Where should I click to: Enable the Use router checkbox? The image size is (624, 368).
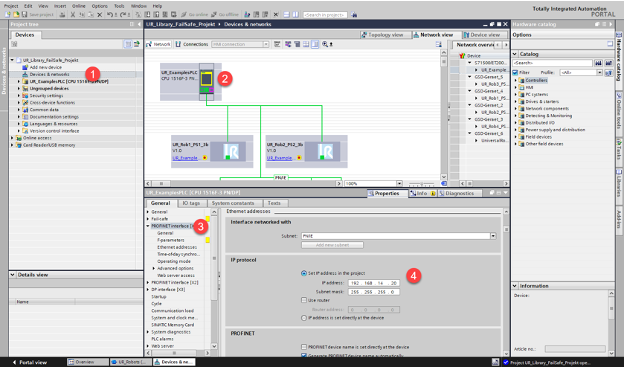tap(304, 300)
